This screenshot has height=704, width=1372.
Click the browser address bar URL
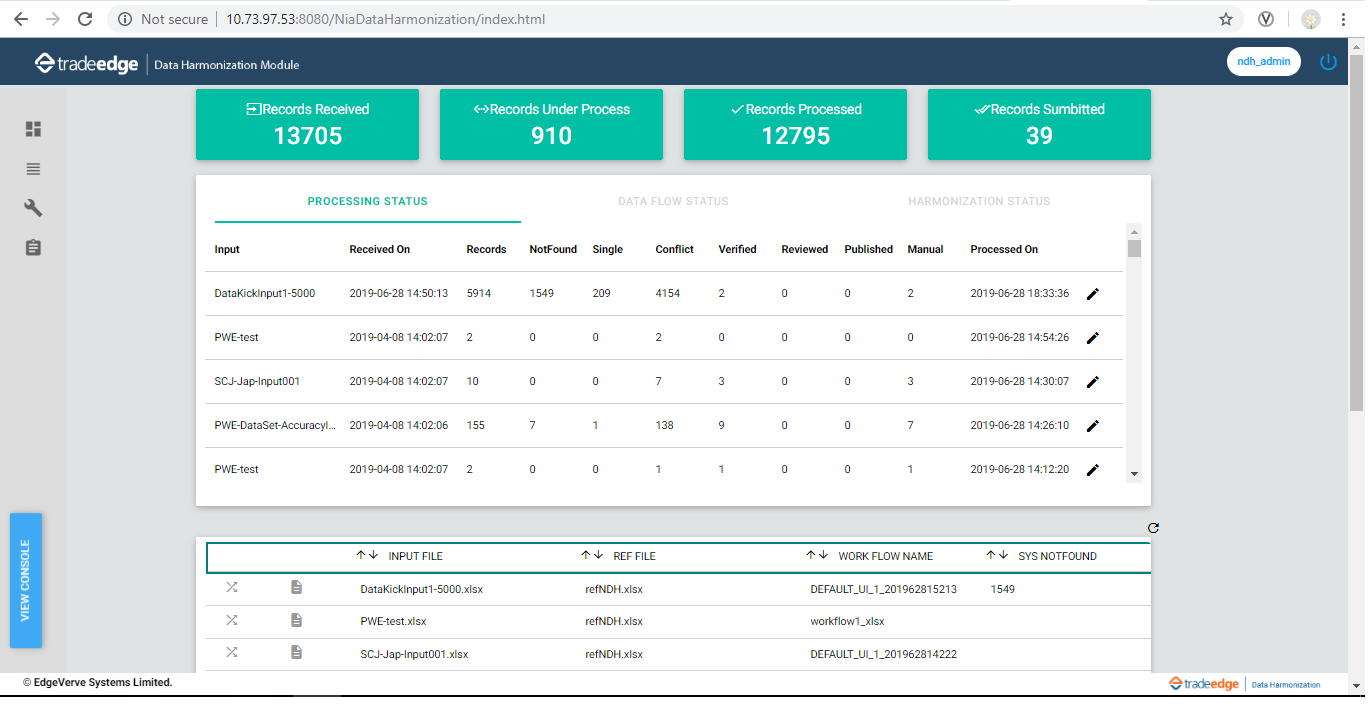(x=385, y=19)
